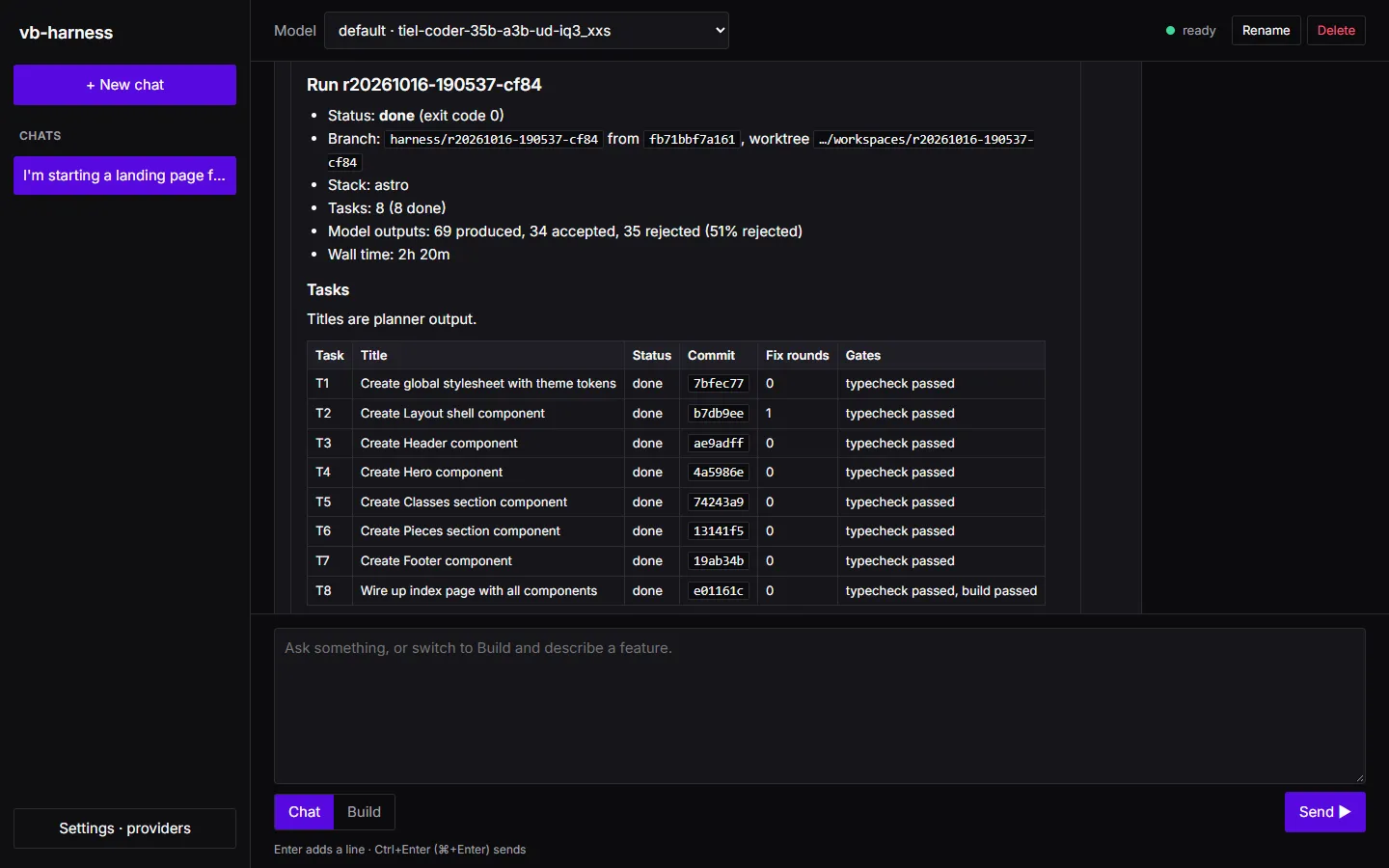Click branch name harness/r20261016-190537-cf84
The width and height of the screenshot is (1389, 868).
(494, 139)
